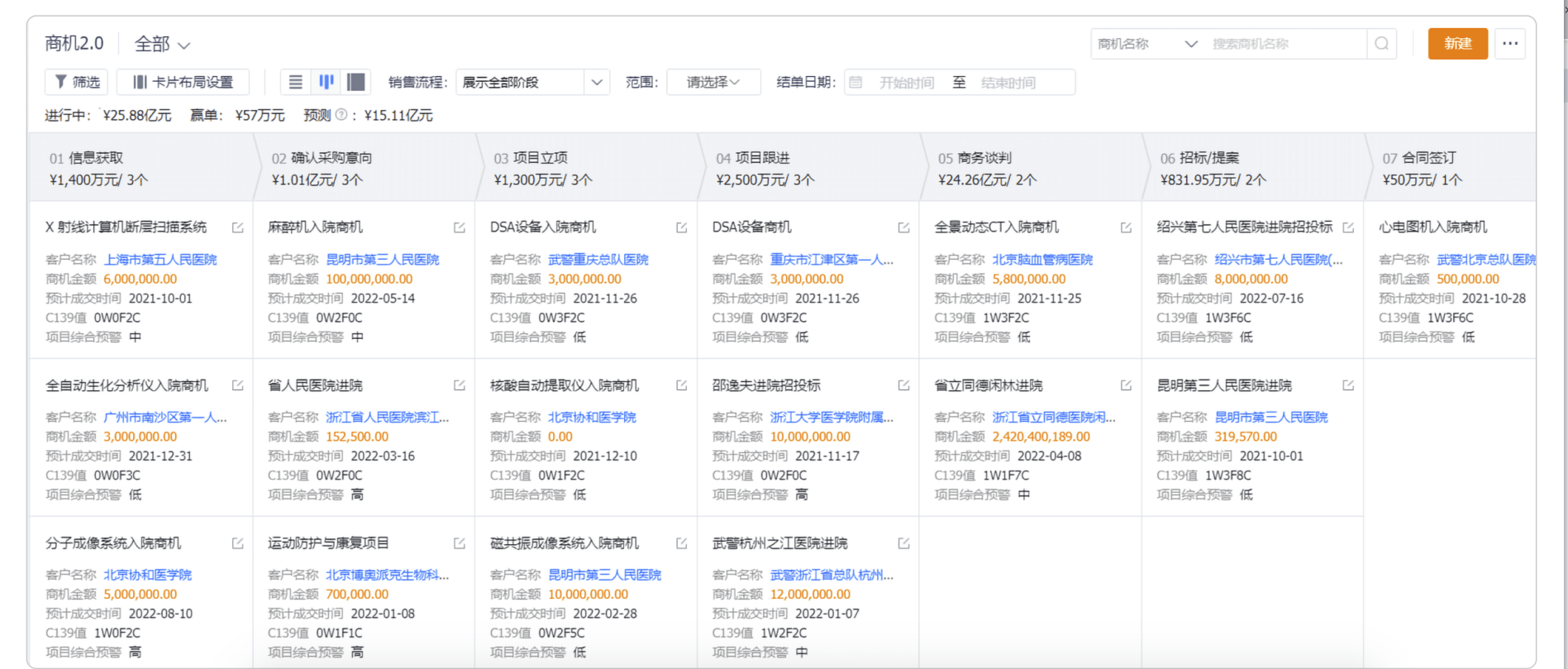Click the forecast help question-mark icon
This screenshot has height=669, width=1568.
(x=341, y=115)
